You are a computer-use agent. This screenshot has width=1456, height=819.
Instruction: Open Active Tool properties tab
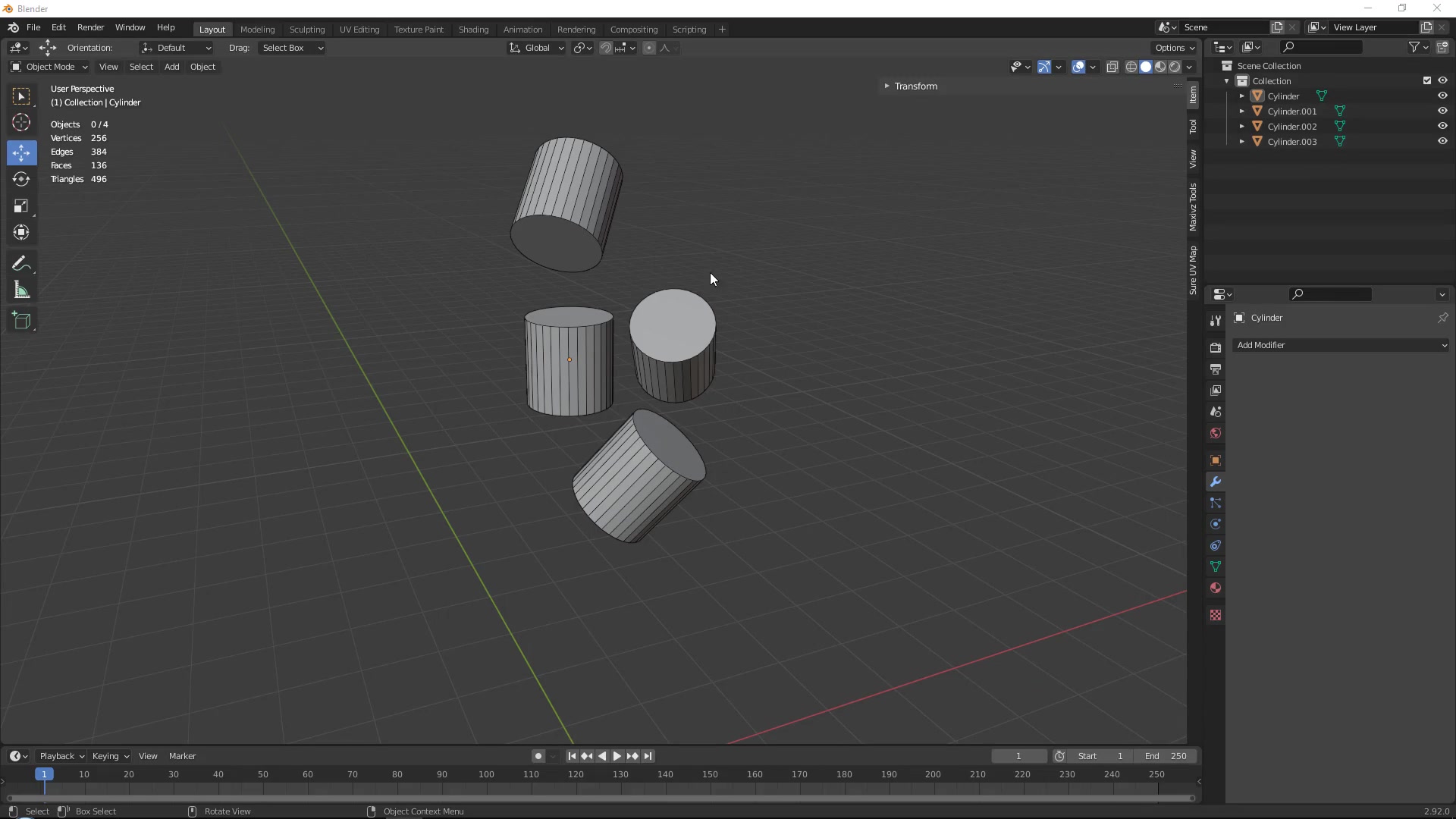point(1216,321)
